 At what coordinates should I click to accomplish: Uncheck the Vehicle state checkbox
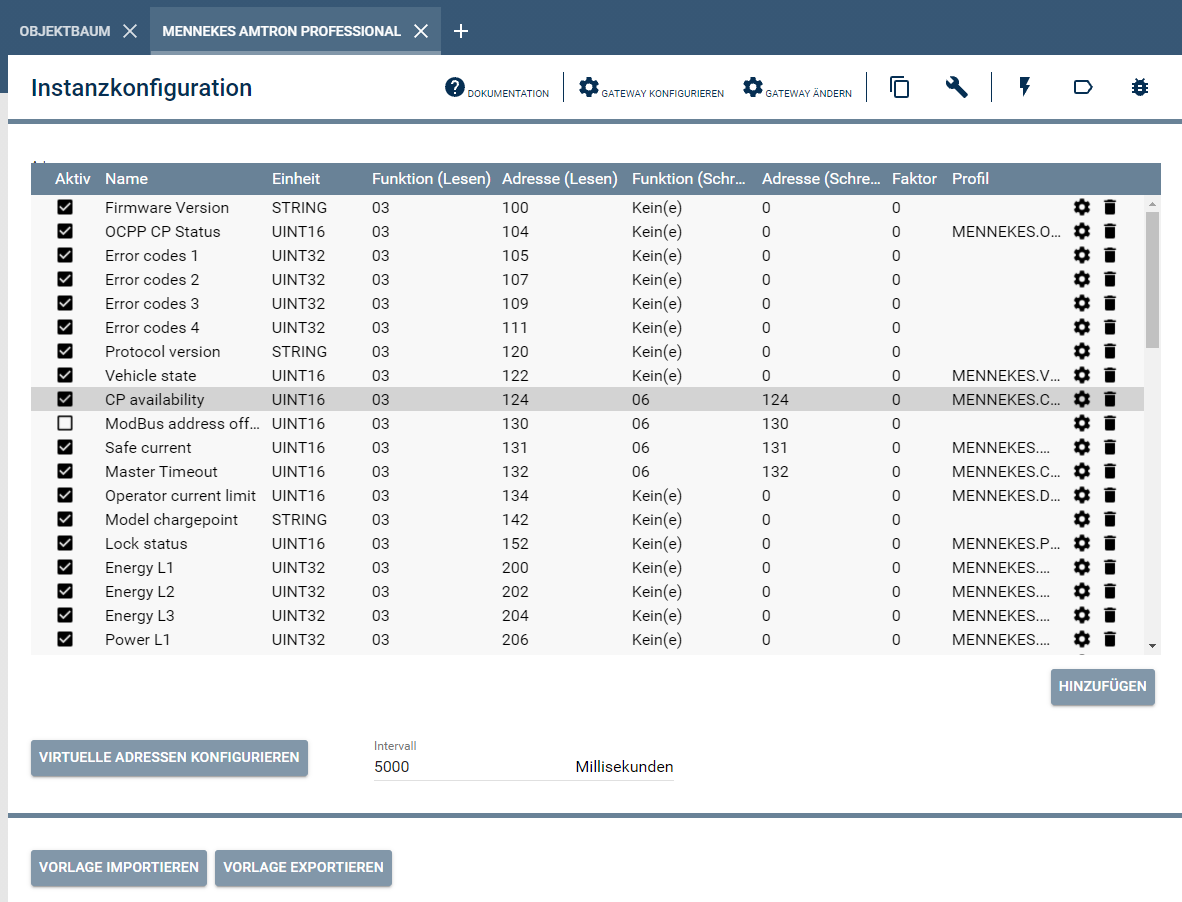click(x=65, y=375)
